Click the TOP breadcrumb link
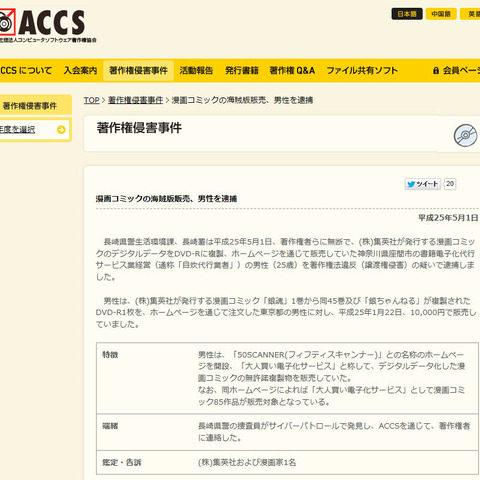Screen dimensions: 480x480 pyautogui.click(x=92, y=100)
